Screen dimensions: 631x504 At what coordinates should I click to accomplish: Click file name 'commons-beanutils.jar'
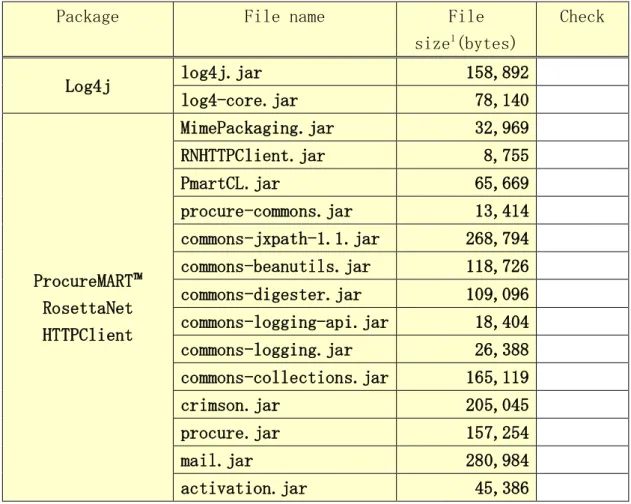point(276,267)
